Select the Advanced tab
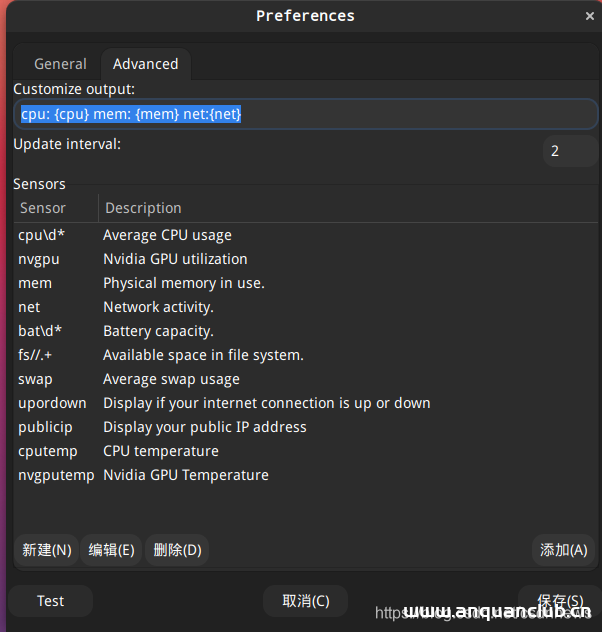 tap(145, 64)
